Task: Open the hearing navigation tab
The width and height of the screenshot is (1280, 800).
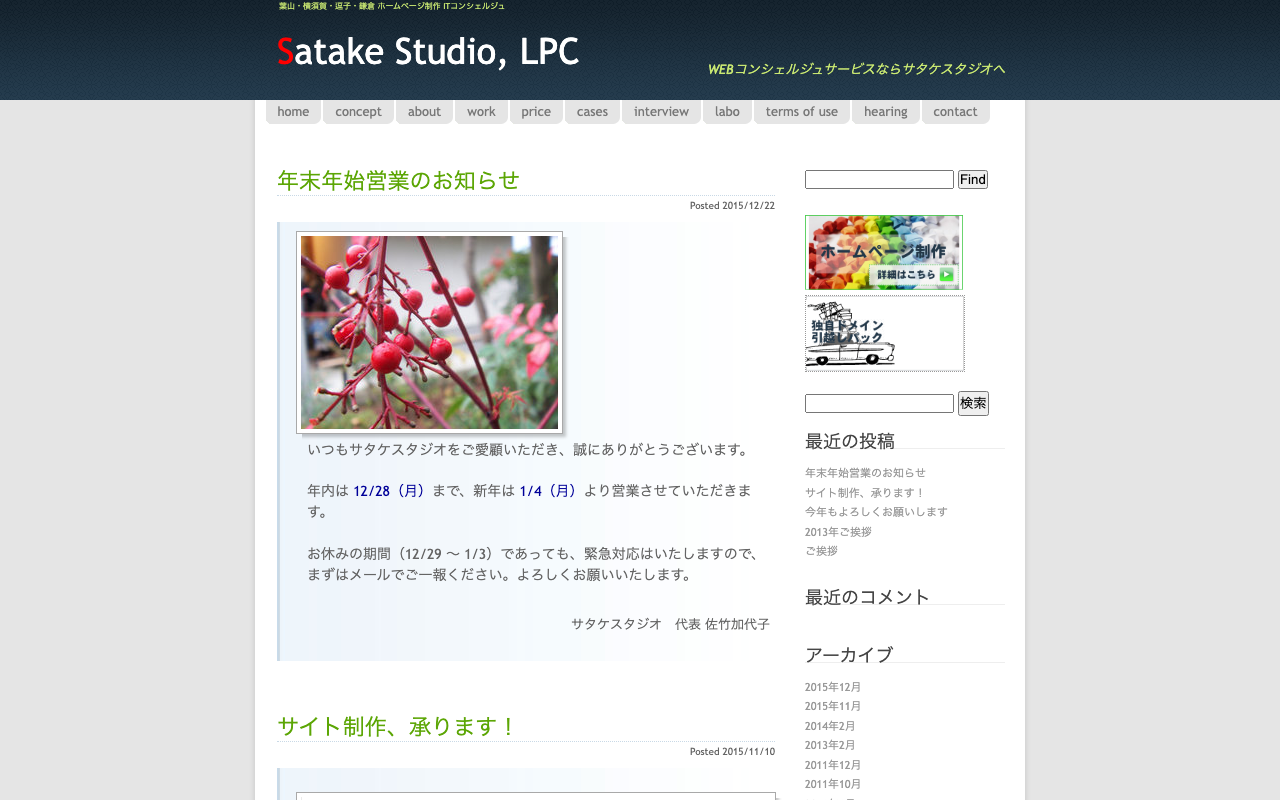Action: [x=886, y=112]
